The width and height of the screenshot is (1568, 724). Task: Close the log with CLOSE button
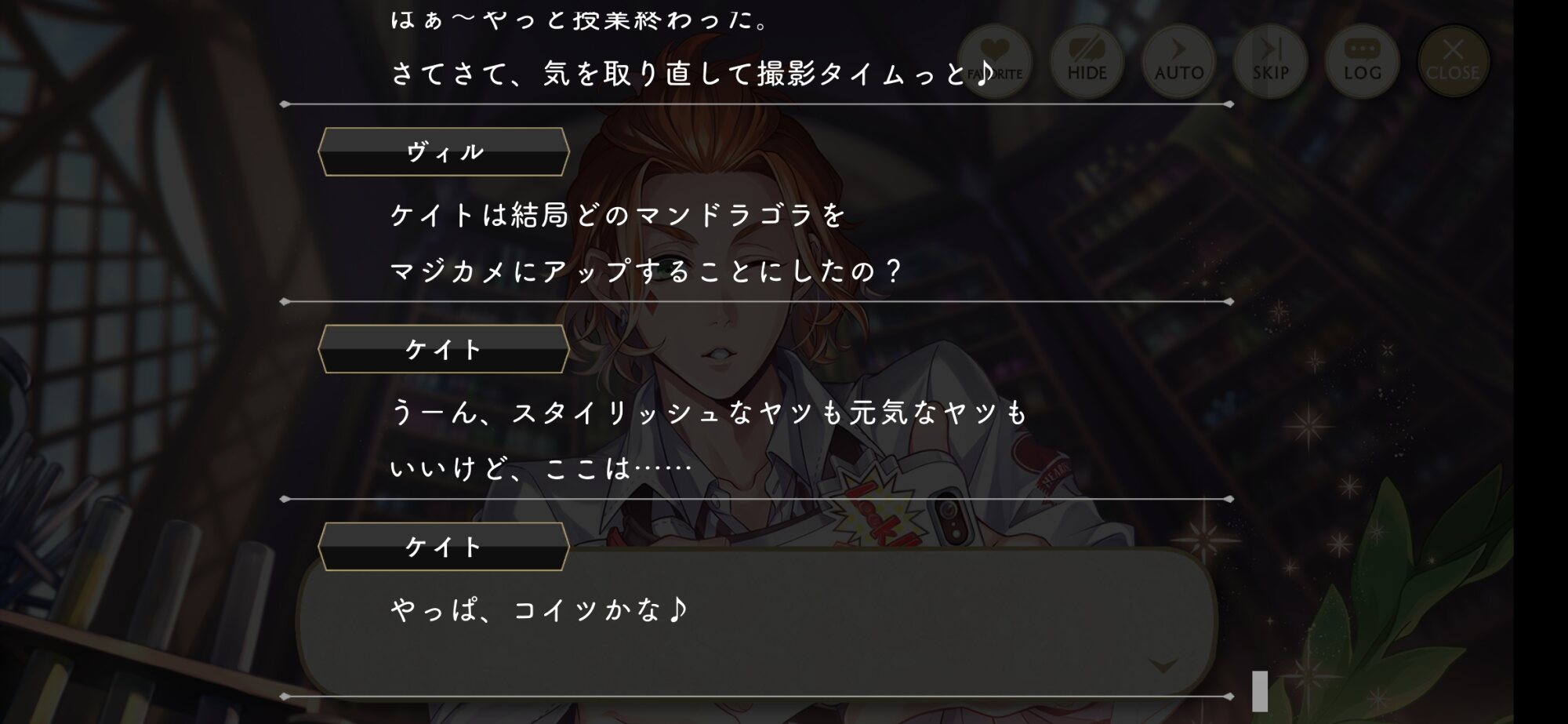(x=1454, y=61)
